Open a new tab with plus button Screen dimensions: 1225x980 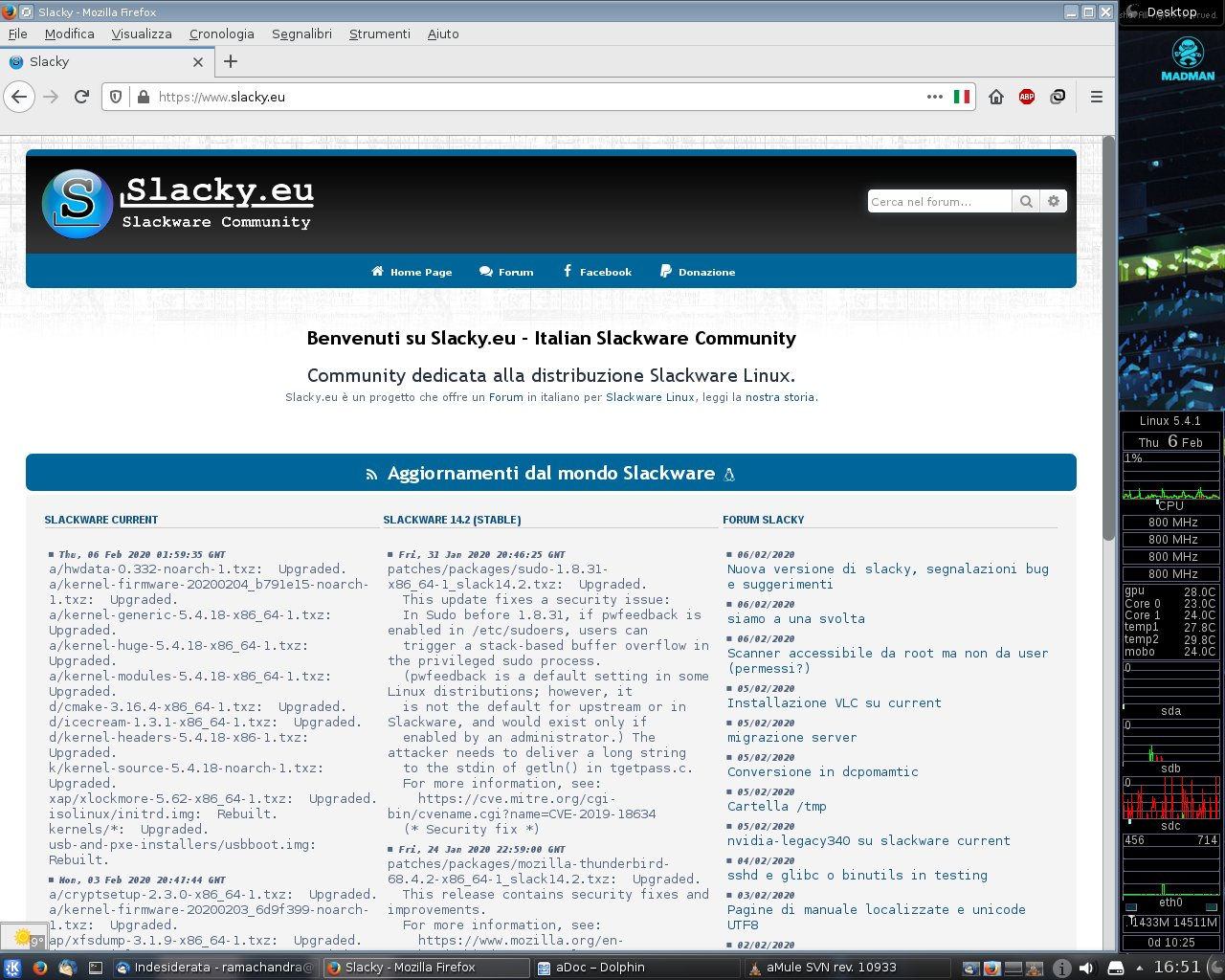click(x=231, y=61)
